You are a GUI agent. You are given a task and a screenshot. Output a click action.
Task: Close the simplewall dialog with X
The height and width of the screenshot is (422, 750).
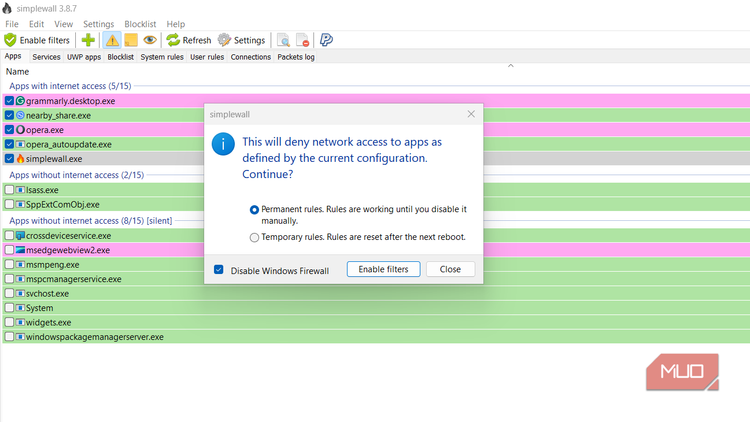[471, 114]
